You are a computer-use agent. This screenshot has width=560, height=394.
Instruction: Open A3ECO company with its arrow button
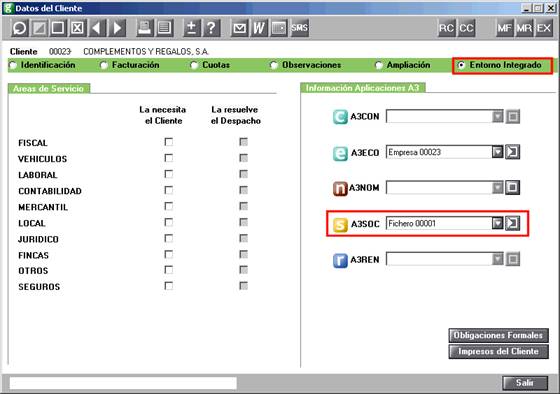(512, 152)
